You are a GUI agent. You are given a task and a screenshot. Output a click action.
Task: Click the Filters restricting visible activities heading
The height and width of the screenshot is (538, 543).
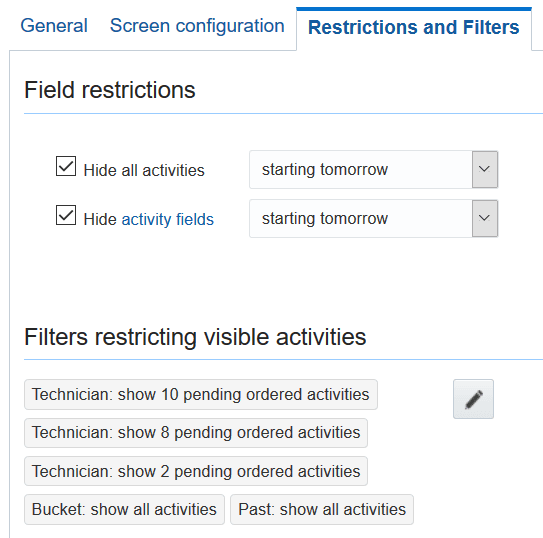195,337
